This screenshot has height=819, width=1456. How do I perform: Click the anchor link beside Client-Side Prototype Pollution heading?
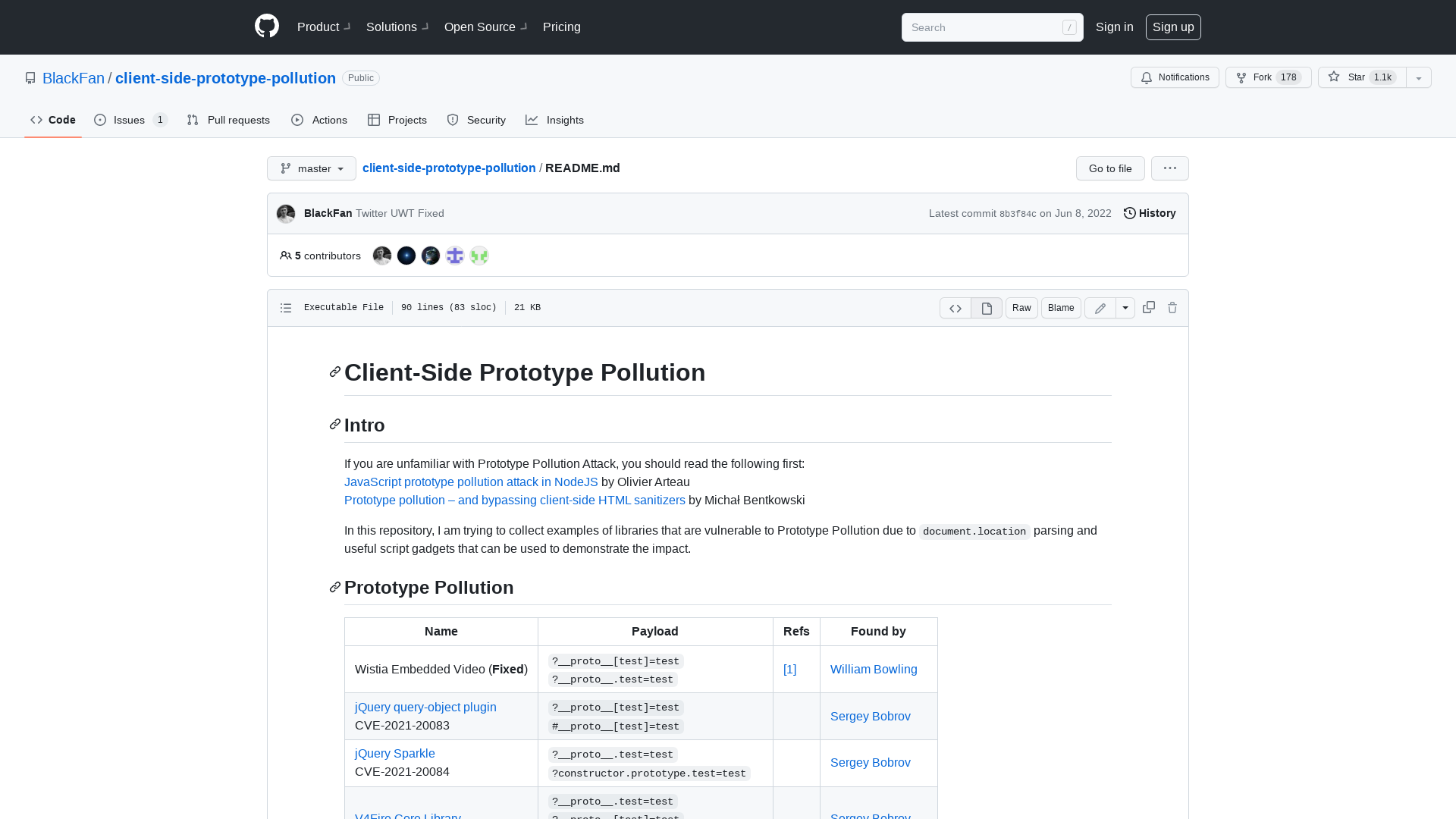click(x=335, y=372)
